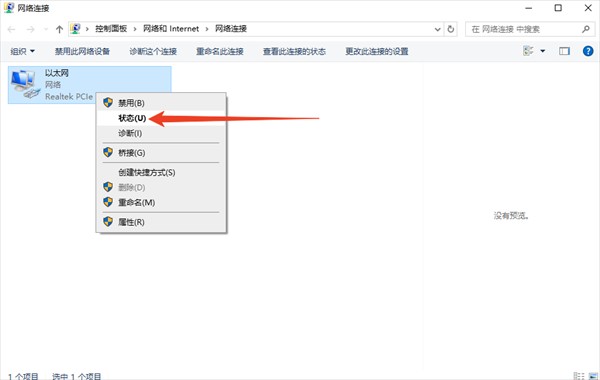Click 诊断这个连接 toolbar button

153,51
